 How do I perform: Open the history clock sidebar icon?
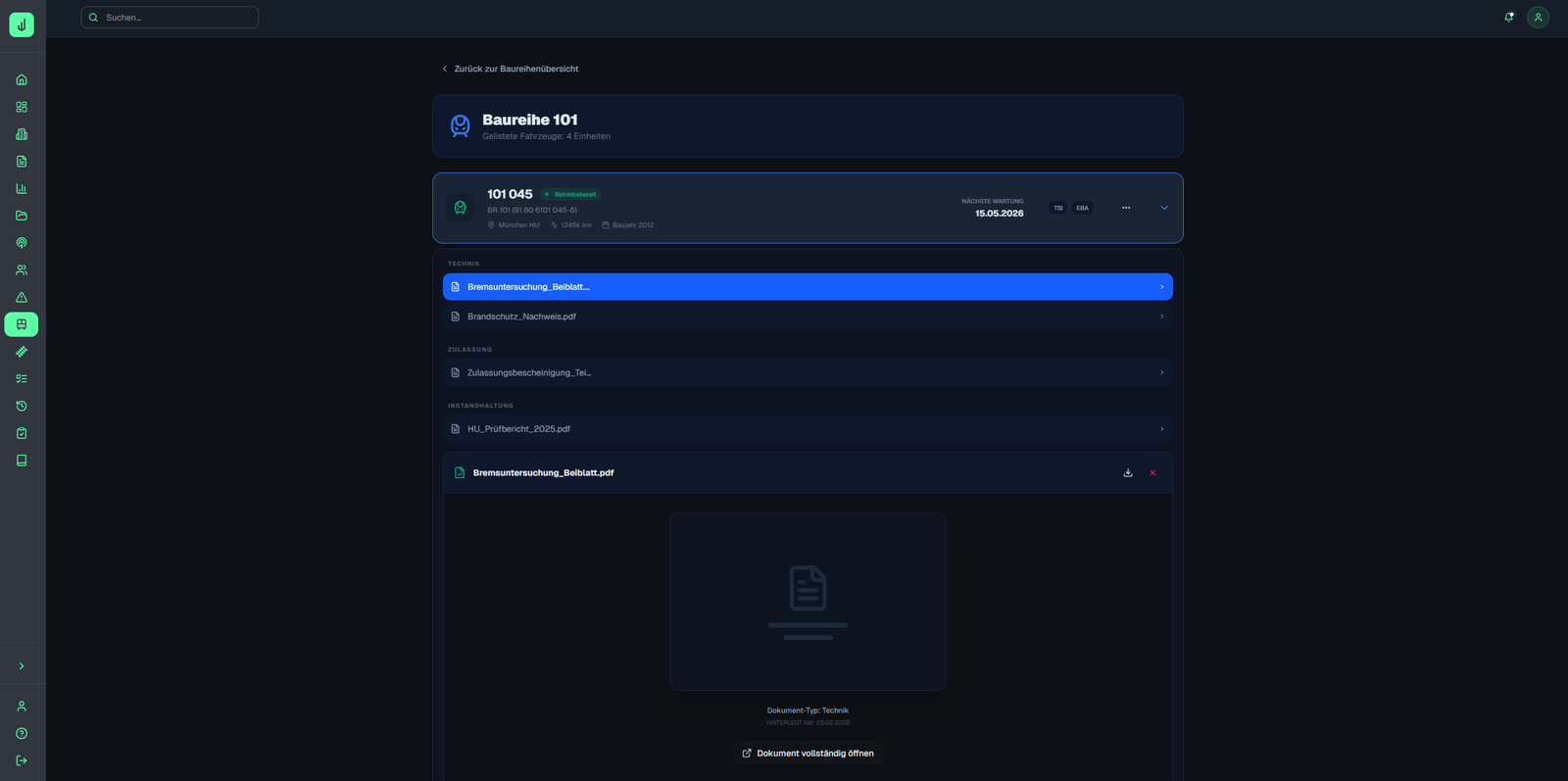point(22,406)
